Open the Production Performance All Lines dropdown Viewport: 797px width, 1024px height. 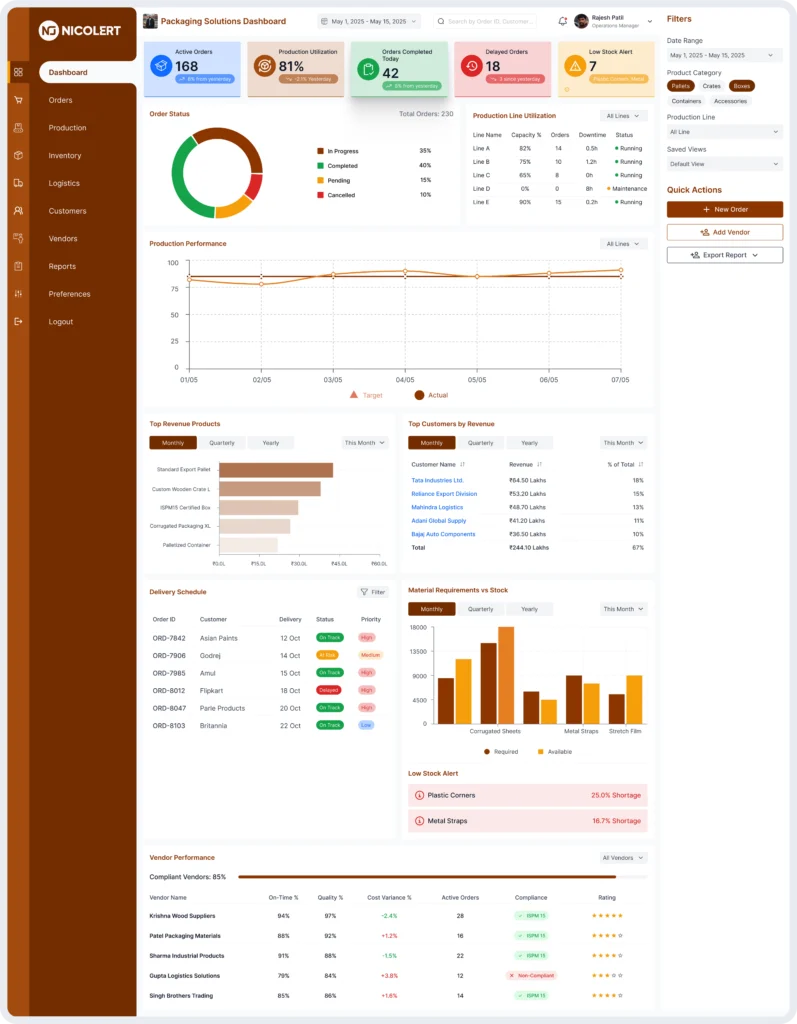[624, 244]
